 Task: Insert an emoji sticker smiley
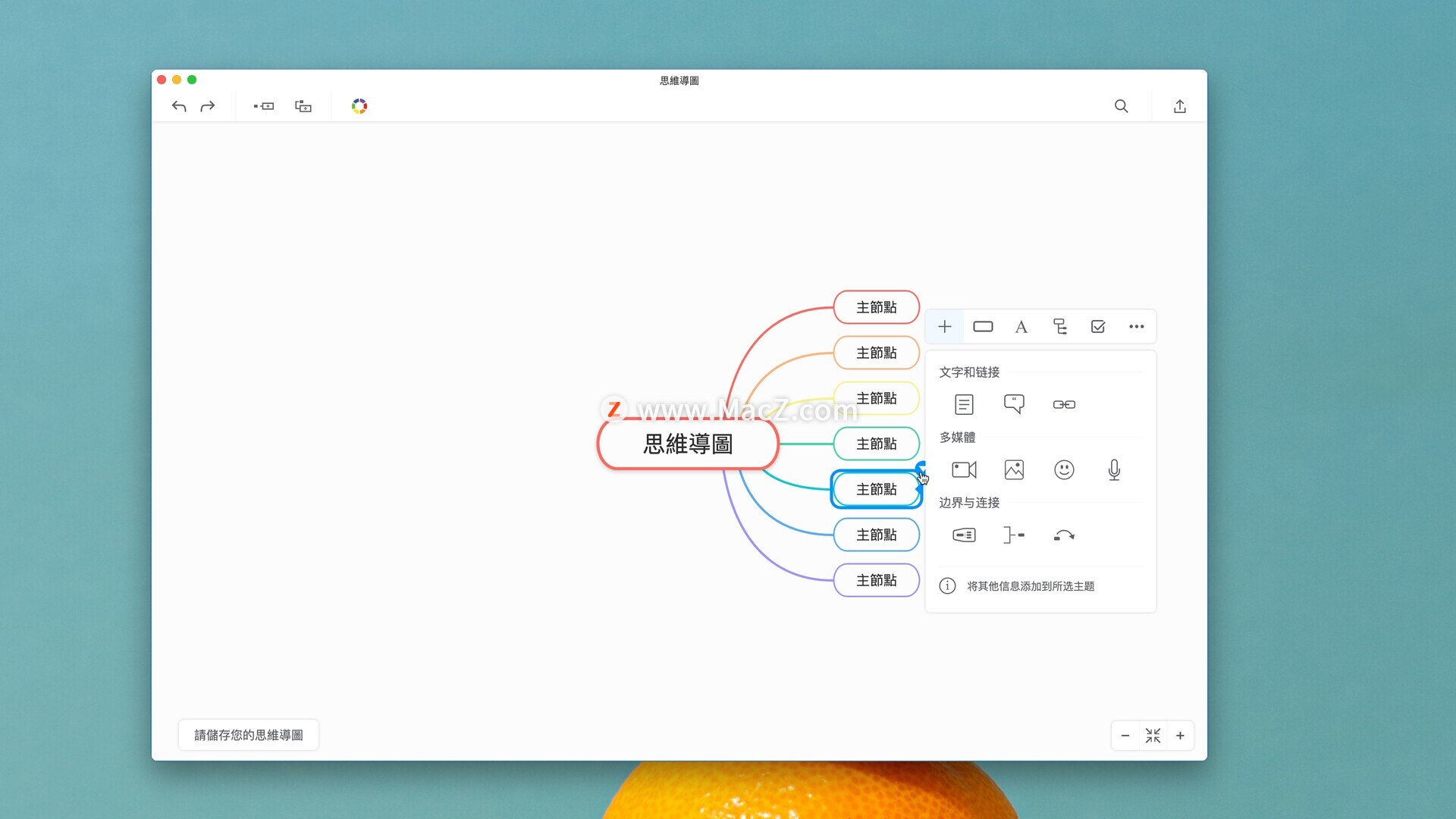(1064, 470)
